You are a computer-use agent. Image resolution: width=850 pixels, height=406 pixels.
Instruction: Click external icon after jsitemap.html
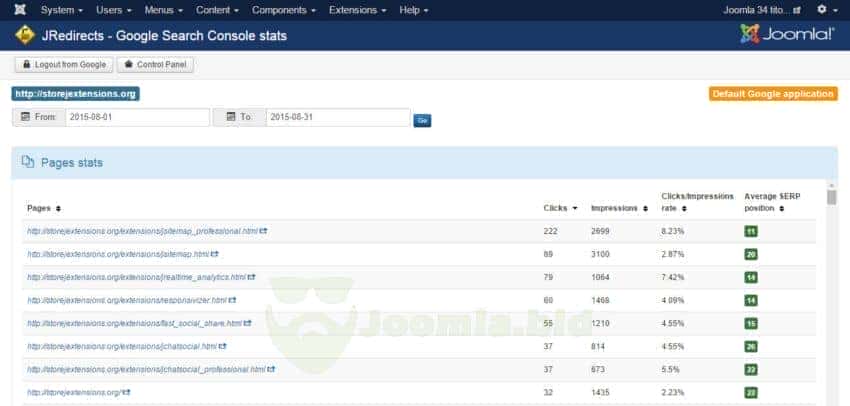click(x=215, y=254)
